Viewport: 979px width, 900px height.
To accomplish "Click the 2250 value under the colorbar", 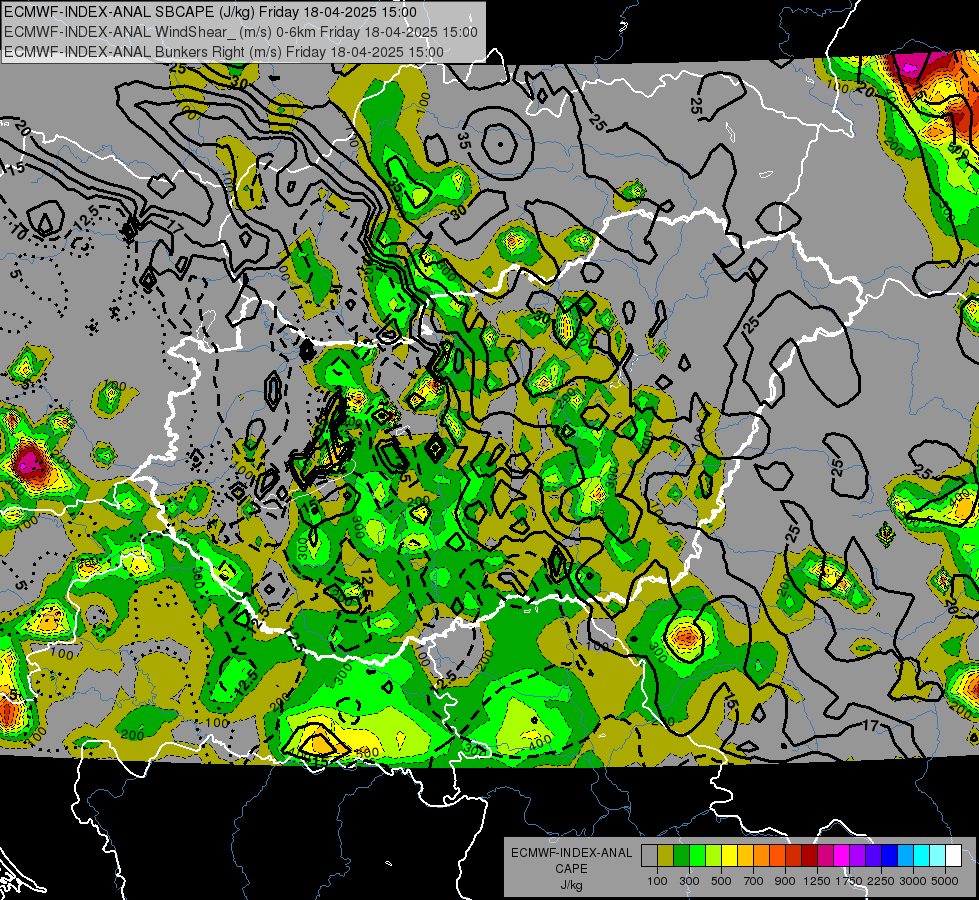I will coord(881,881).
